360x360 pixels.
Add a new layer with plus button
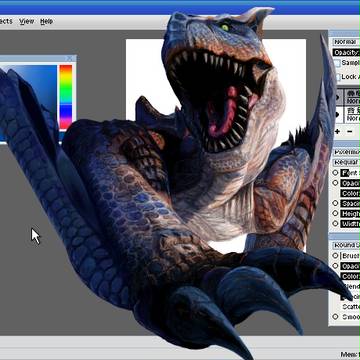click(x=337, y=132)
